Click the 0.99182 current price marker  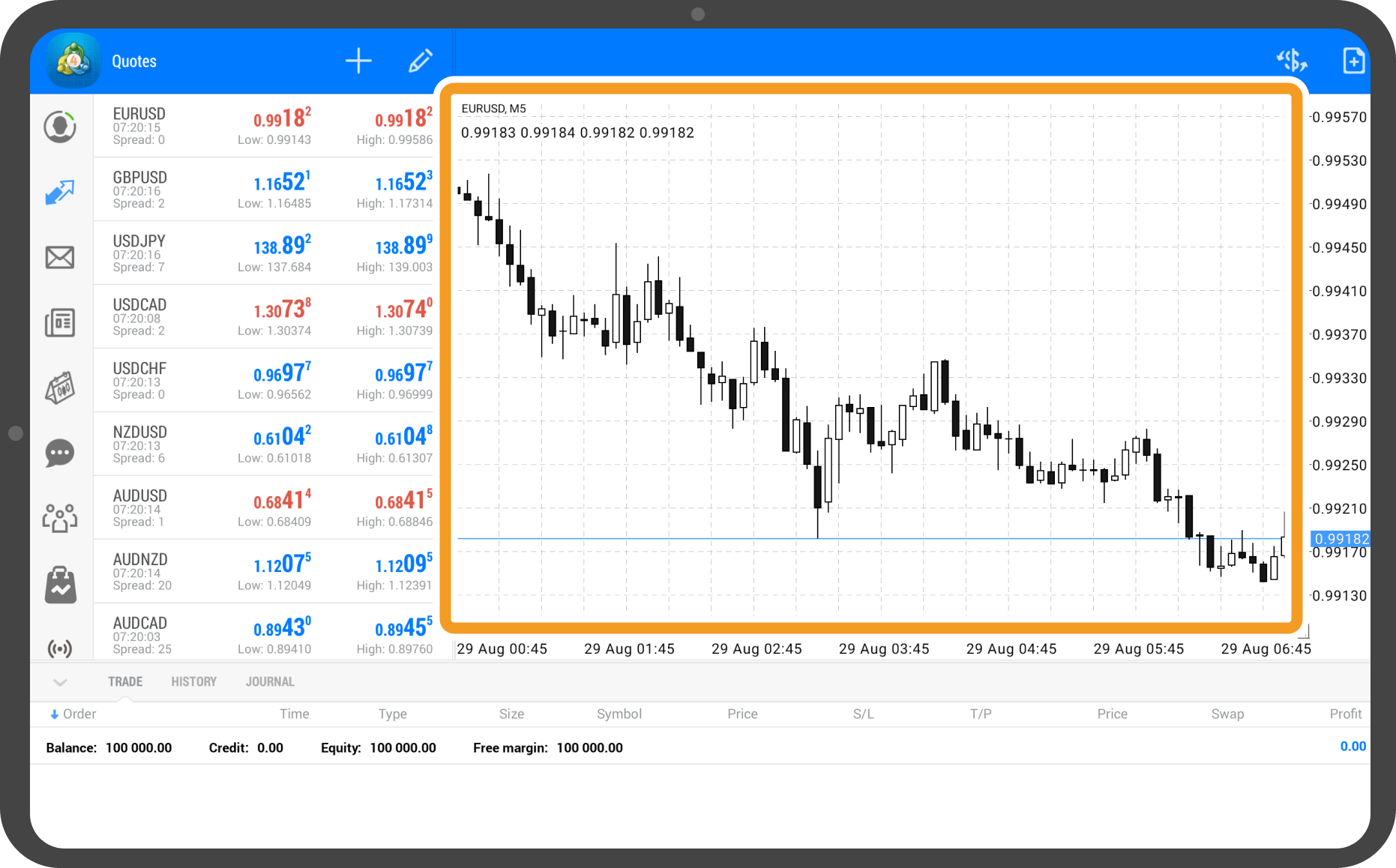1341,538
